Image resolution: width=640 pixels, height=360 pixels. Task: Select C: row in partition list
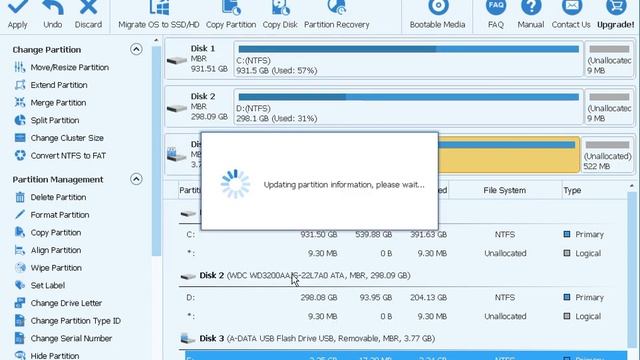tap(402, 234)
